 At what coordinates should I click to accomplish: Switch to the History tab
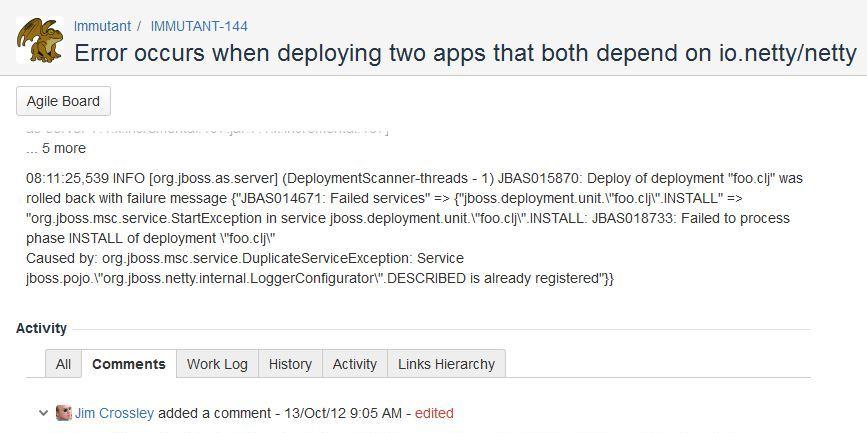pyautogui.click(x=290, y=364)
